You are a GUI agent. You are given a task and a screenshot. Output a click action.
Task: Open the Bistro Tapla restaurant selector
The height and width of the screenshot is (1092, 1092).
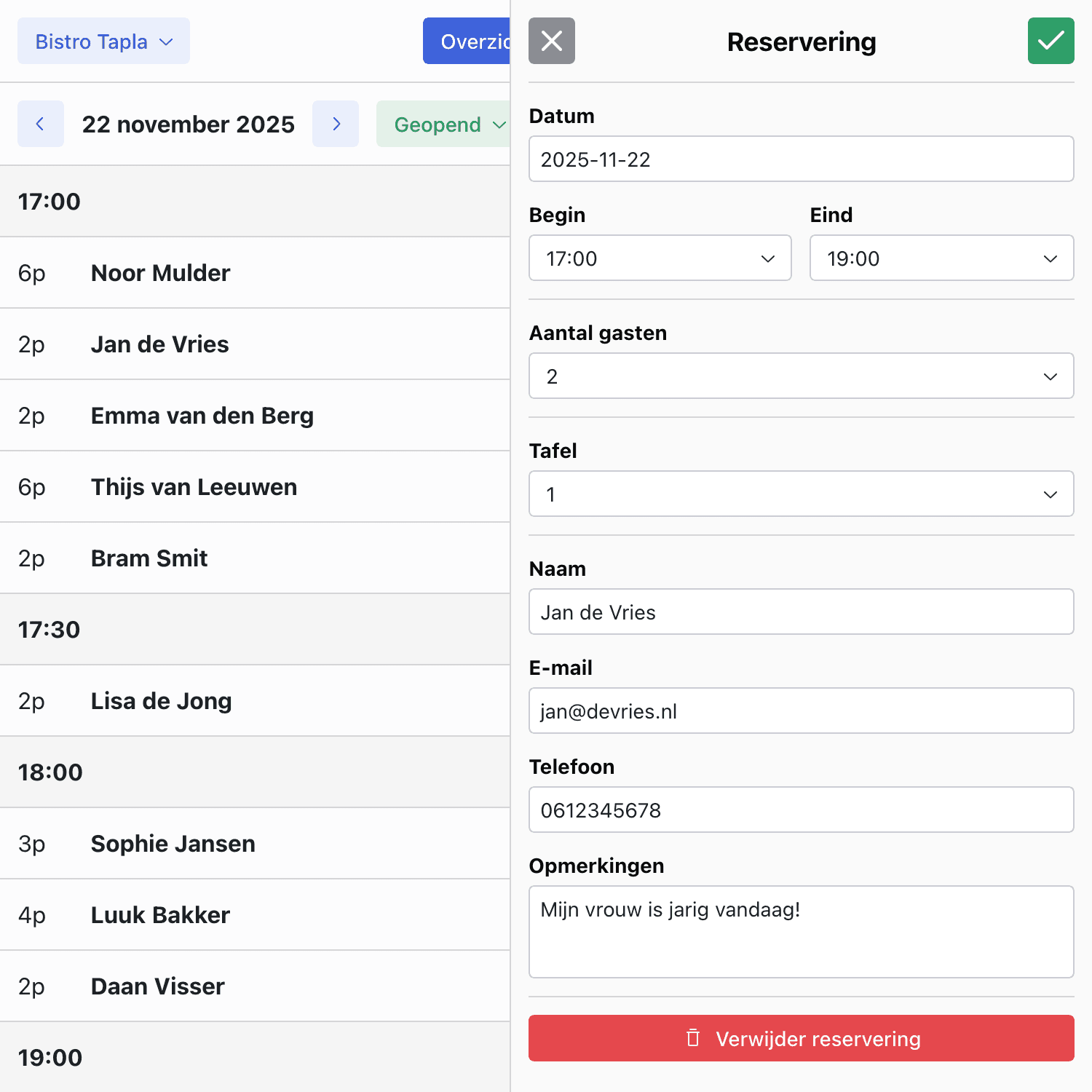click(103, 41)
